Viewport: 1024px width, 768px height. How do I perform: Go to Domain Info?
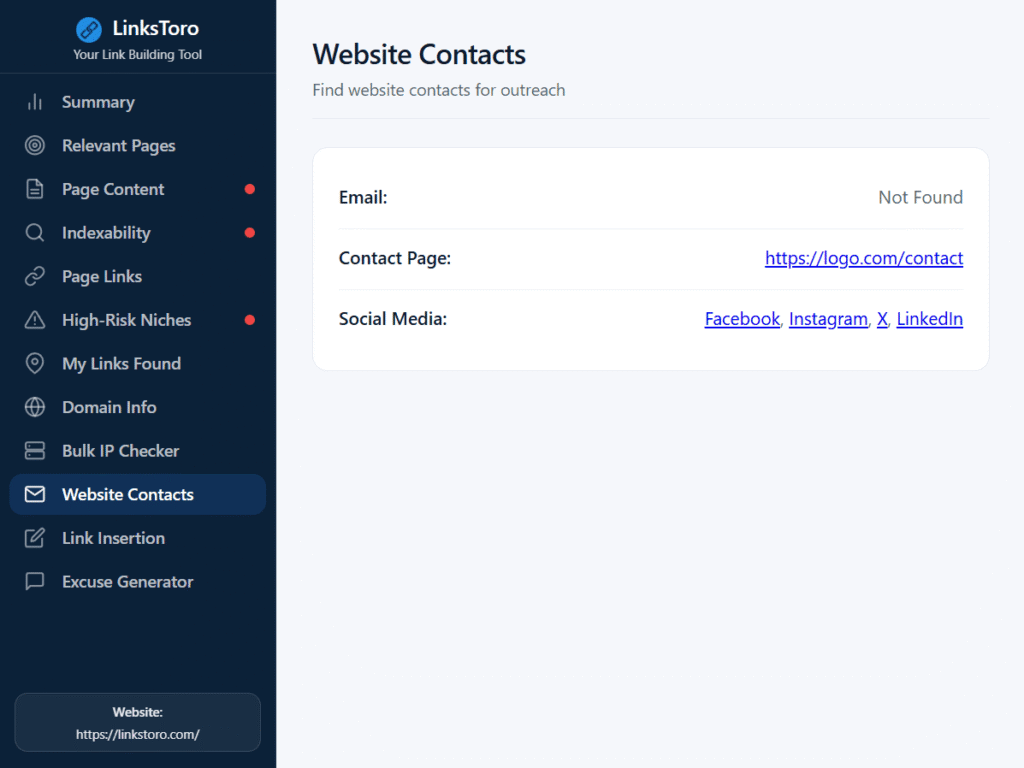point(138,408)
